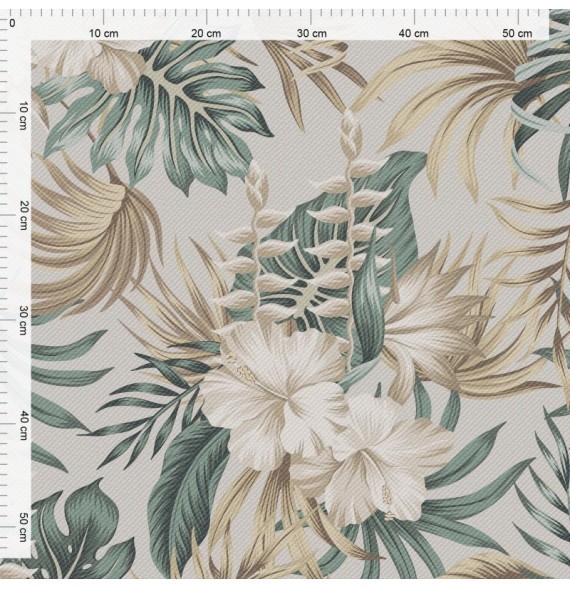Click the large white hibiscus flower in center
This screenshot has width=570, height=589.
(x=276, y=393)
